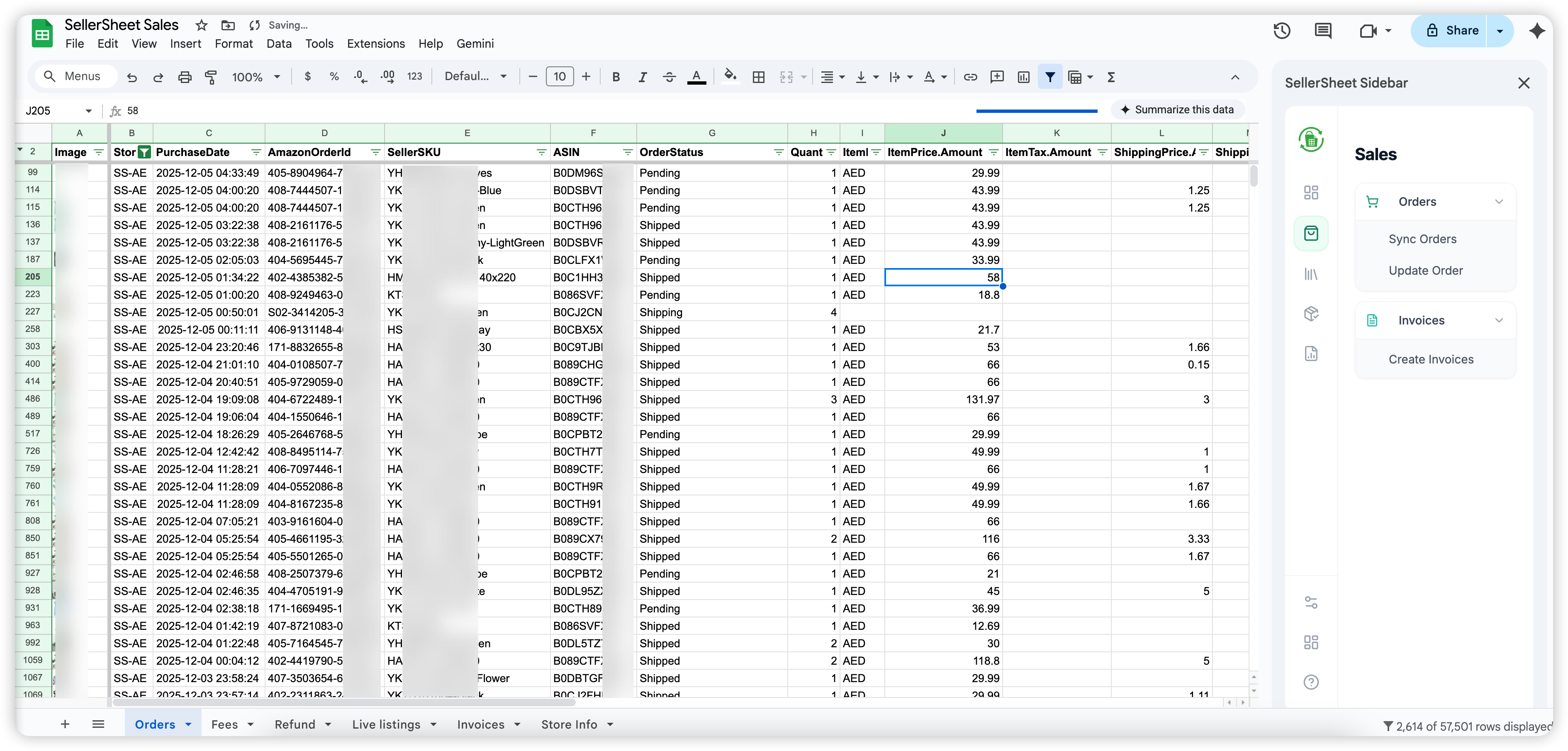
Task: Toggle the OrderStatus column filter
Action: pos(778,152)
